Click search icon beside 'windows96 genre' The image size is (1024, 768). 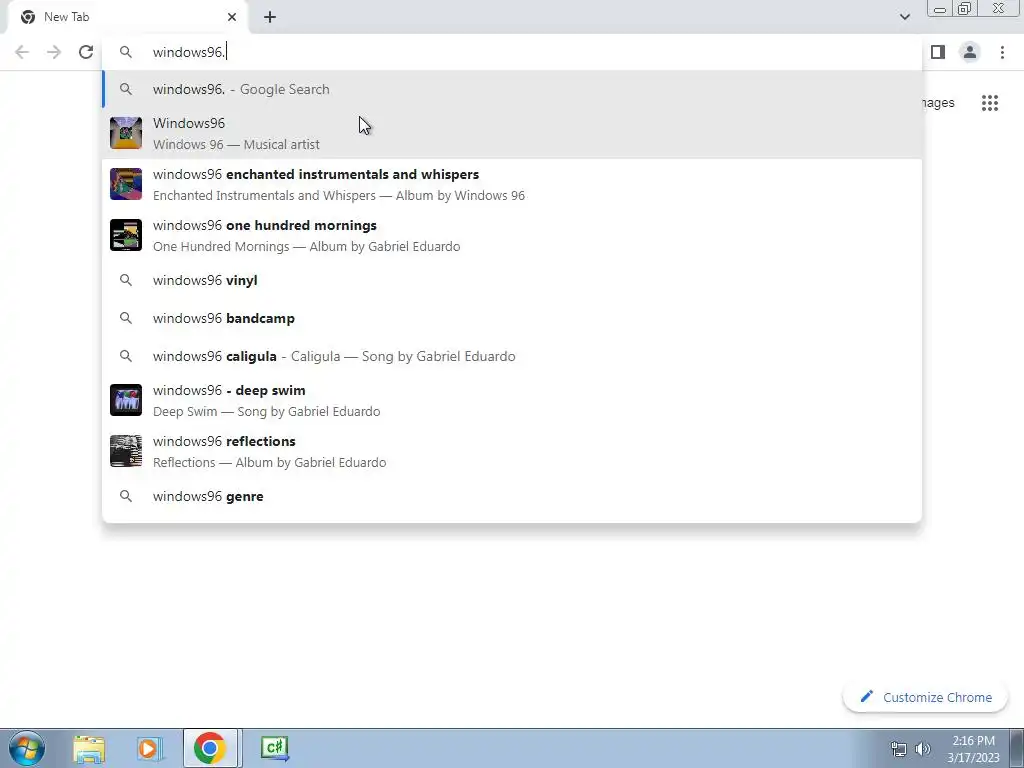[x=126, y=496]
